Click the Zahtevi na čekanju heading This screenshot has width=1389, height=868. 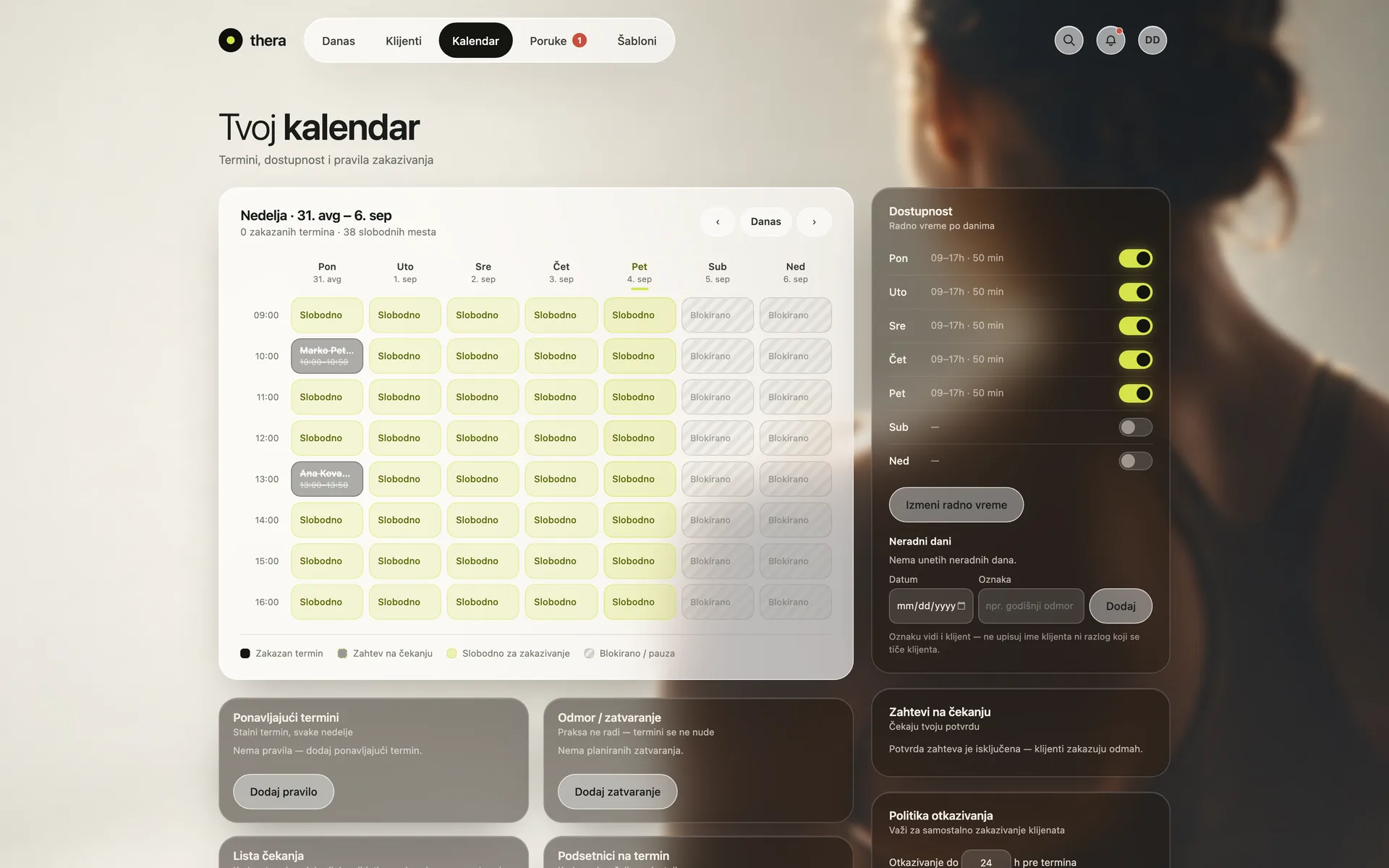coord(940,712)
